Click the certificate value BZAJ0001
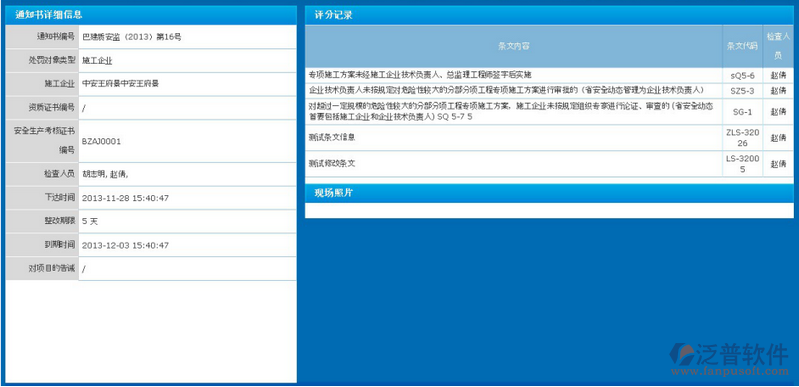The height and width of the screenshot is (387, 799). pos(101,142)
